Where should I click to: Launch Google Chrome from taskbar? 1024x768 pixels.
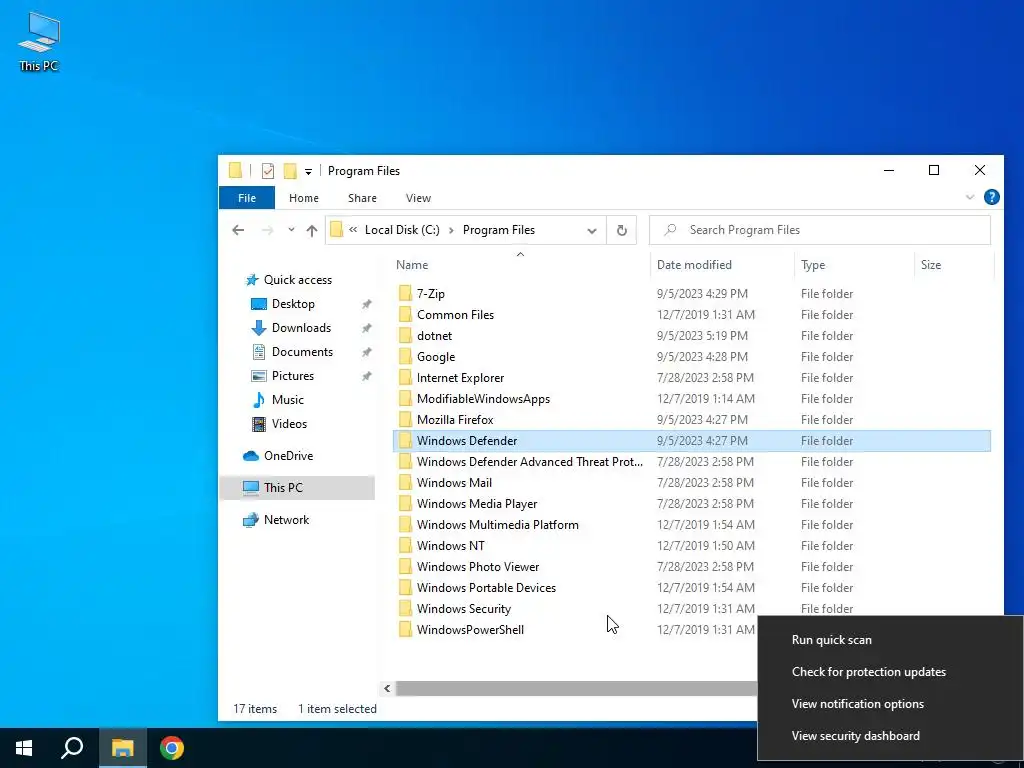coord(172,748)
